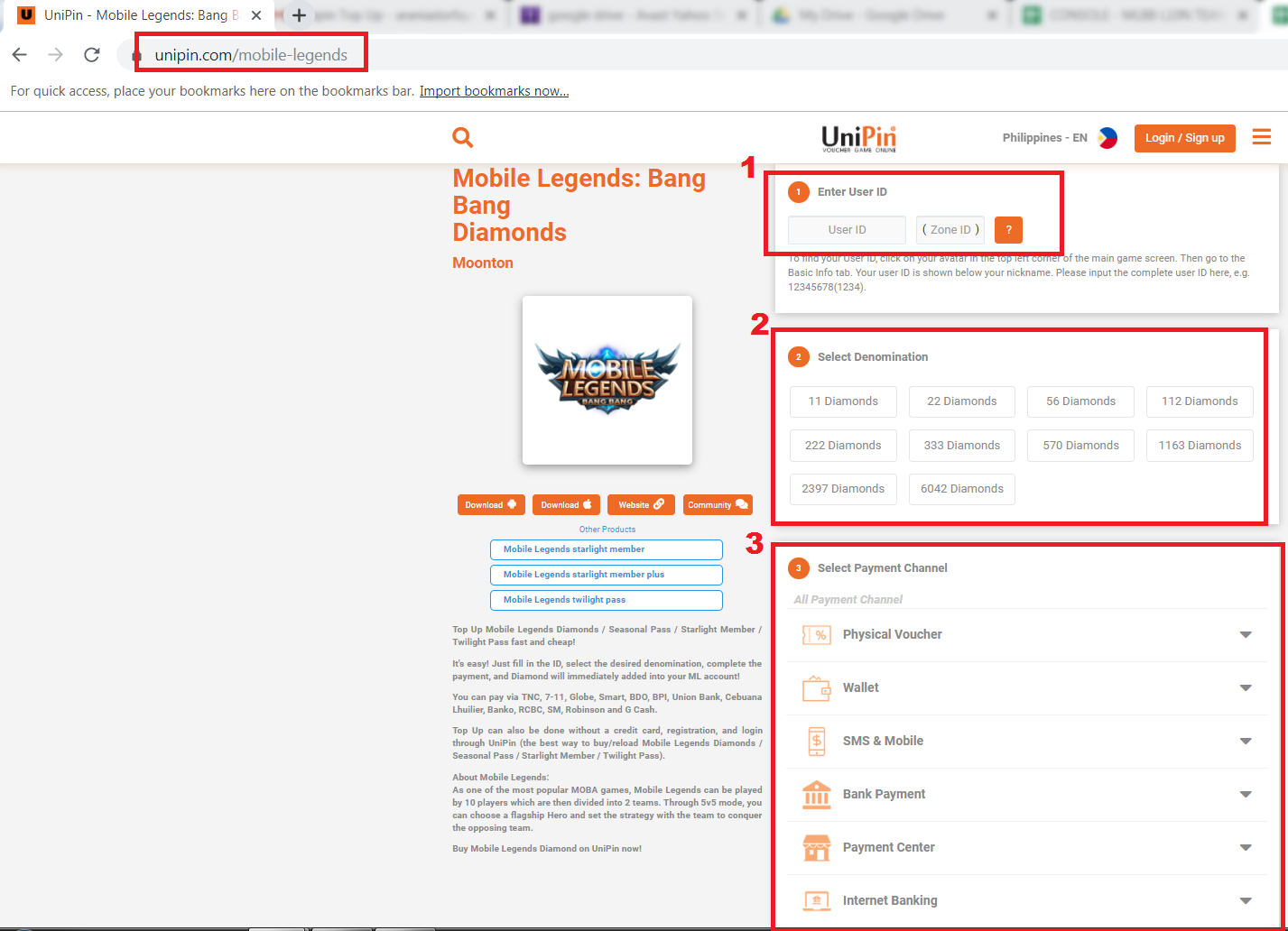Click the Wallet icon
1288x931 pixels.
pyautogui.click(x=817, y=688)
